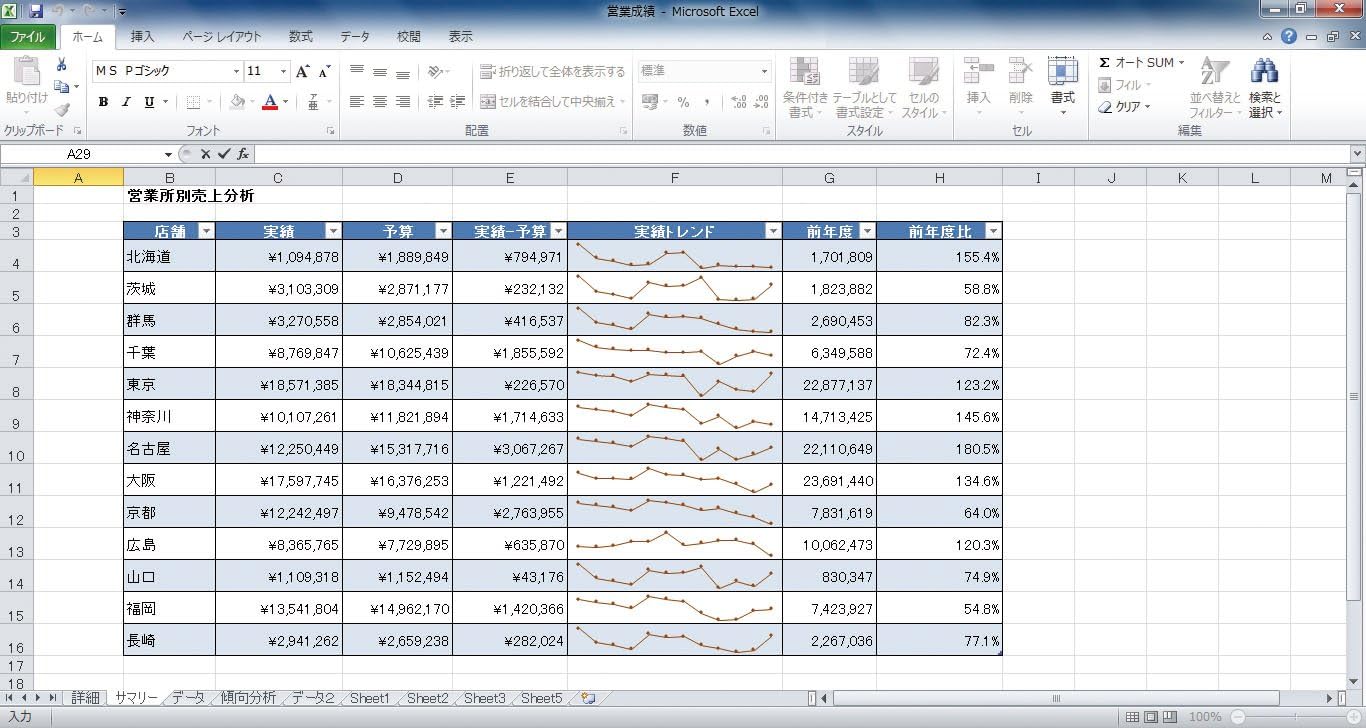Select the 傾向分析 sheet tab
Screen dimensions: 1366x728
coord(248,698)
